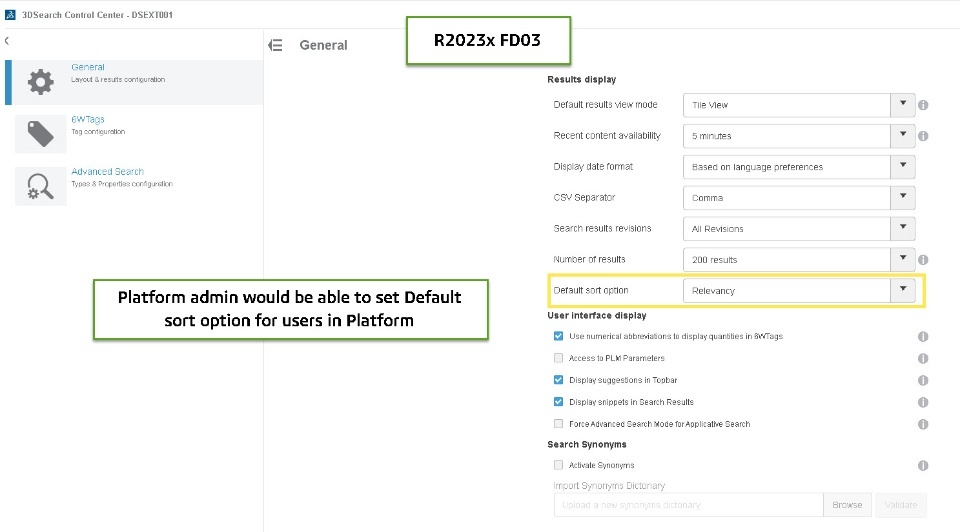Click info icon beside Recent content availability

click(924, 136)
